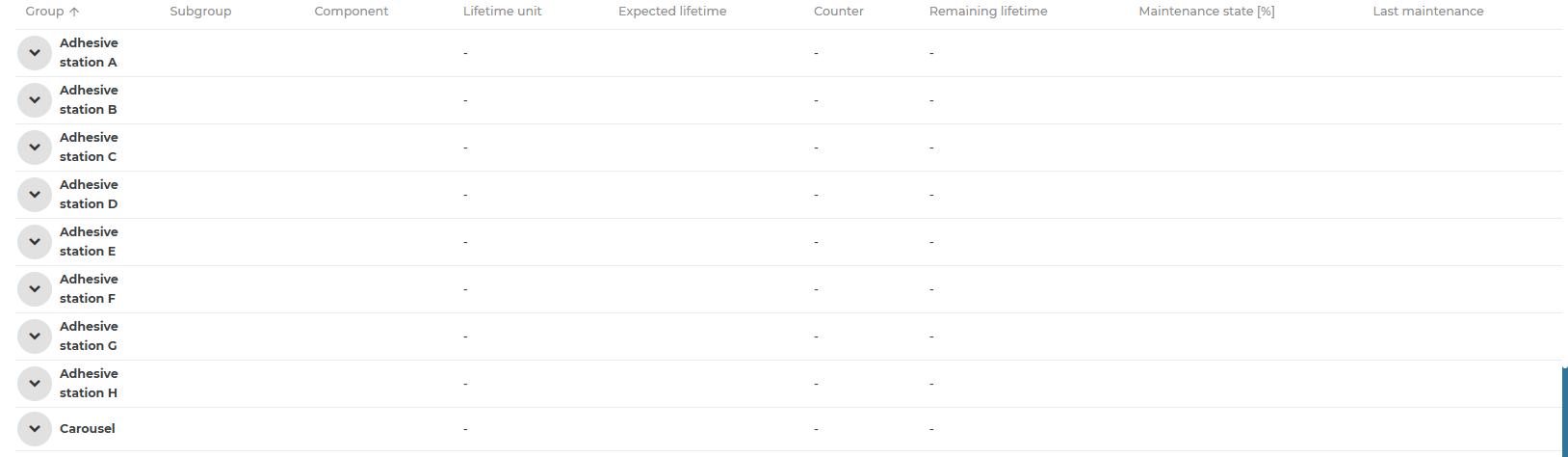Toggle the Adhesive station F expander
Viewport: 1568px width, 457px height.
[x=35, y=289]
